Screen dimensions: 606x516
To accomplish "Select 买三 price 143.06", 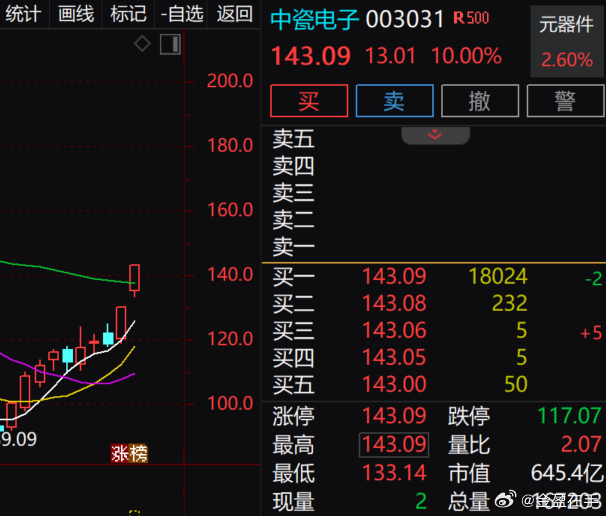I will [x=394, y=330].
